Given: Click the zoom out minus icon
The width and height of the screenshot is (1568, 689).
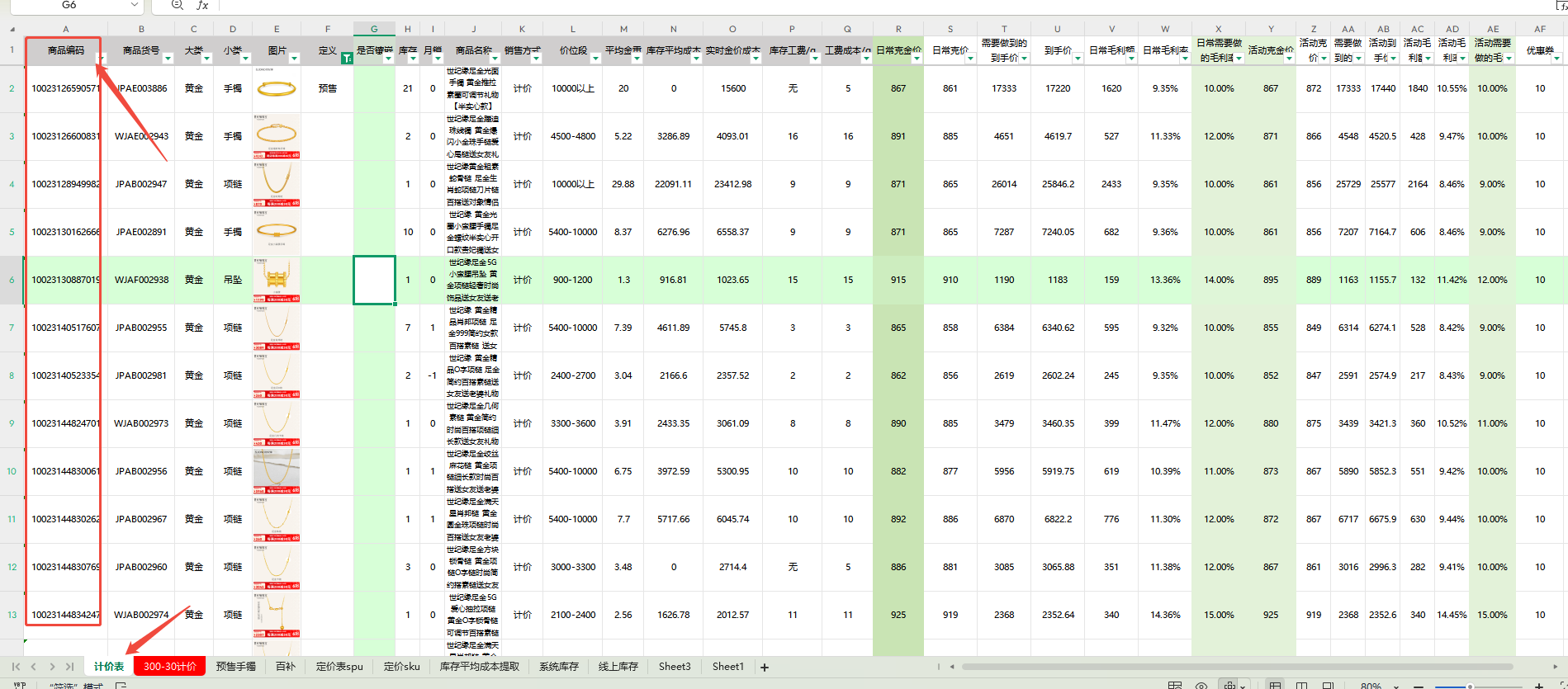Looking at the screenshot, I should [x=1417, y=685].
